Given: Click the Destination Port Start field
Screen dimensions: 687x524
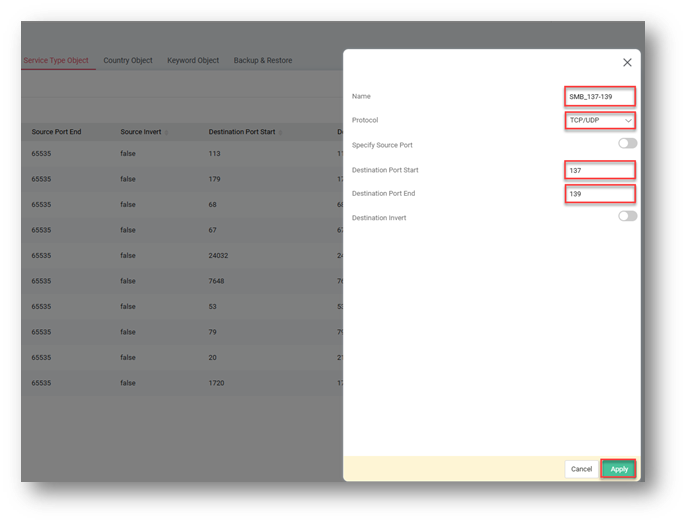Looking at the screenshot, I should point(600,170).
